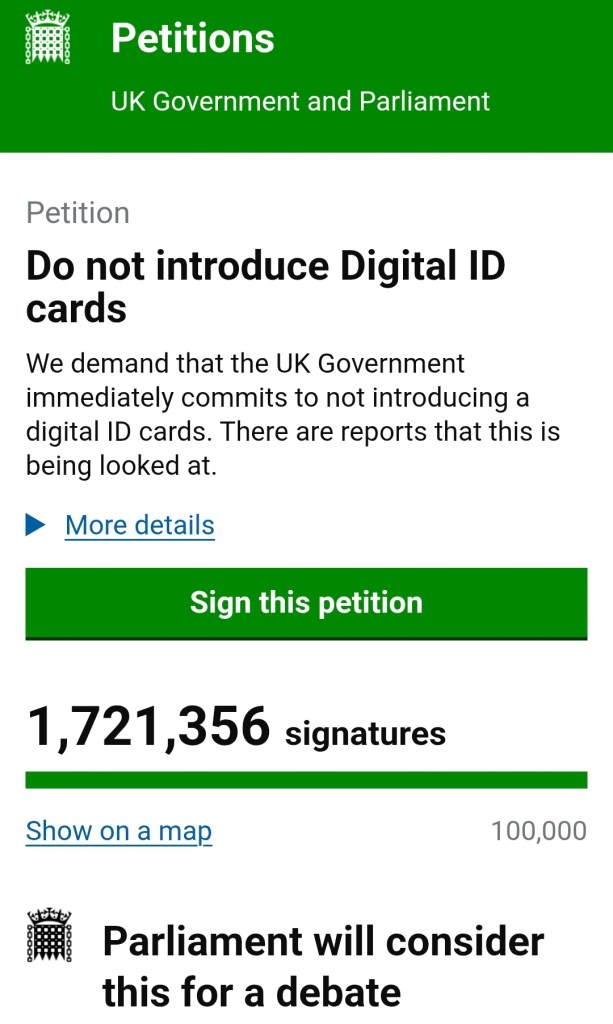Select the UK Government and Parliament subtitle

click(300, 101)
